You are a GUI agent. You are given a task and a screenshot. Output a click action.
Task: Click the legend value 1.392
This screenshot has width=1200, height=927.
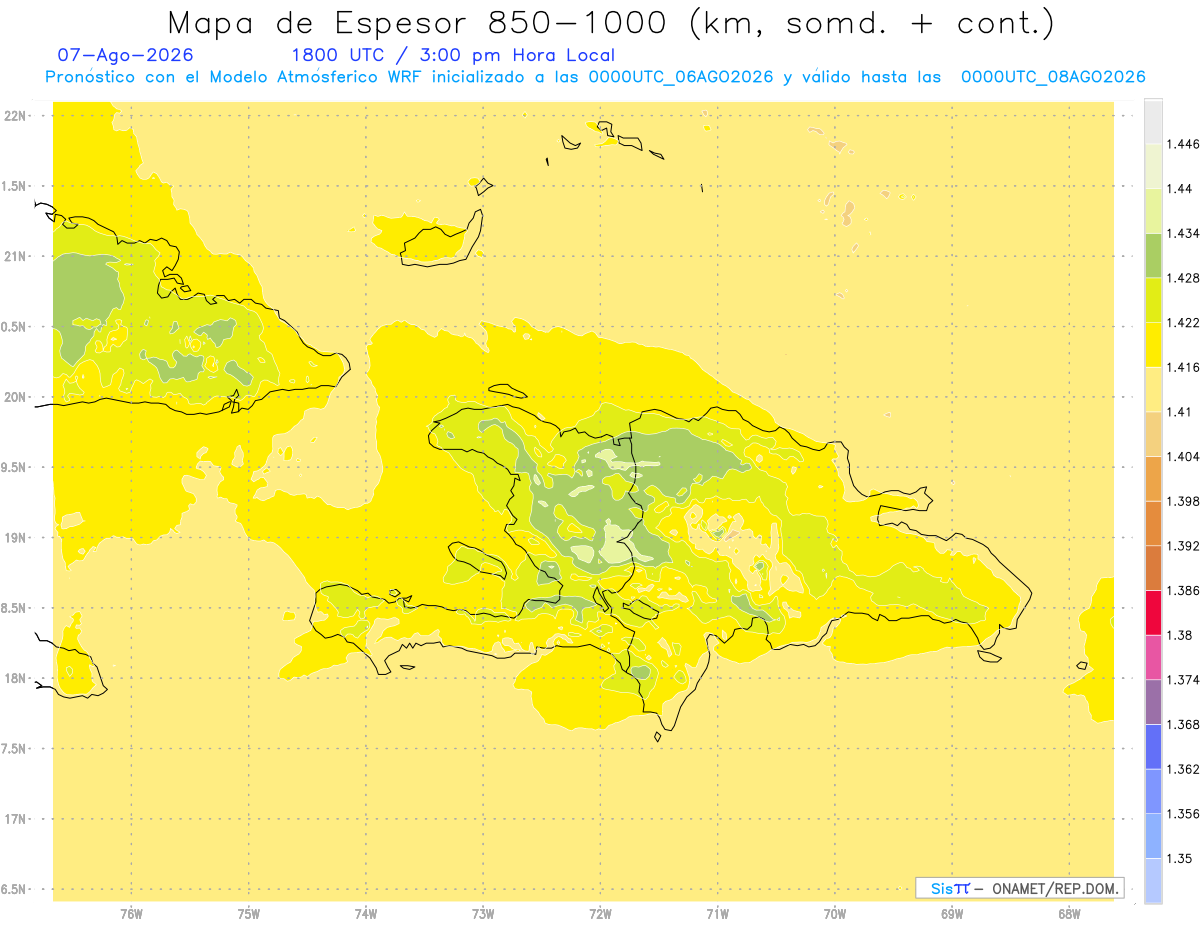click(x=1184, y=546)
